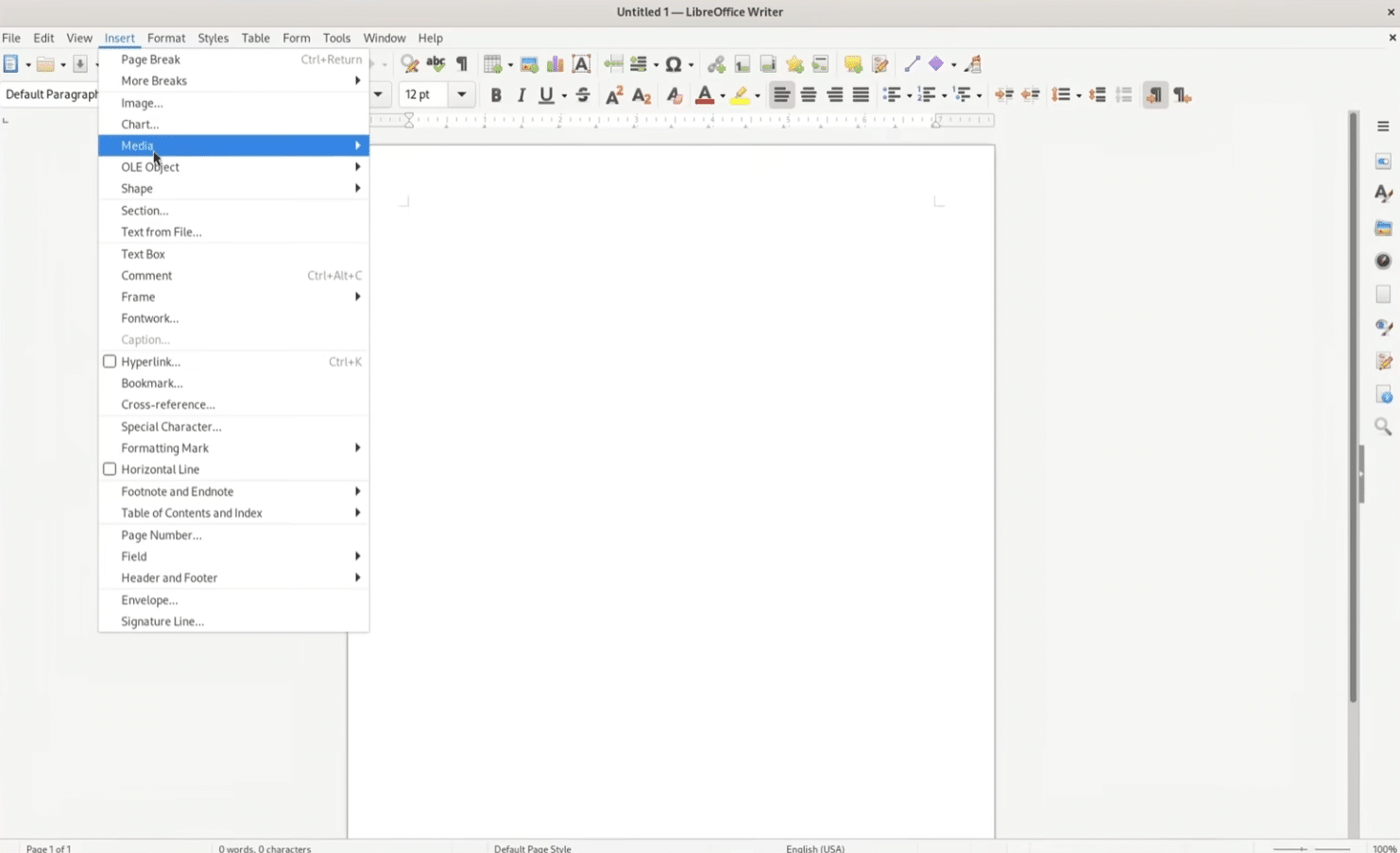Open the font color dropdown arrow

pos(722,95)
